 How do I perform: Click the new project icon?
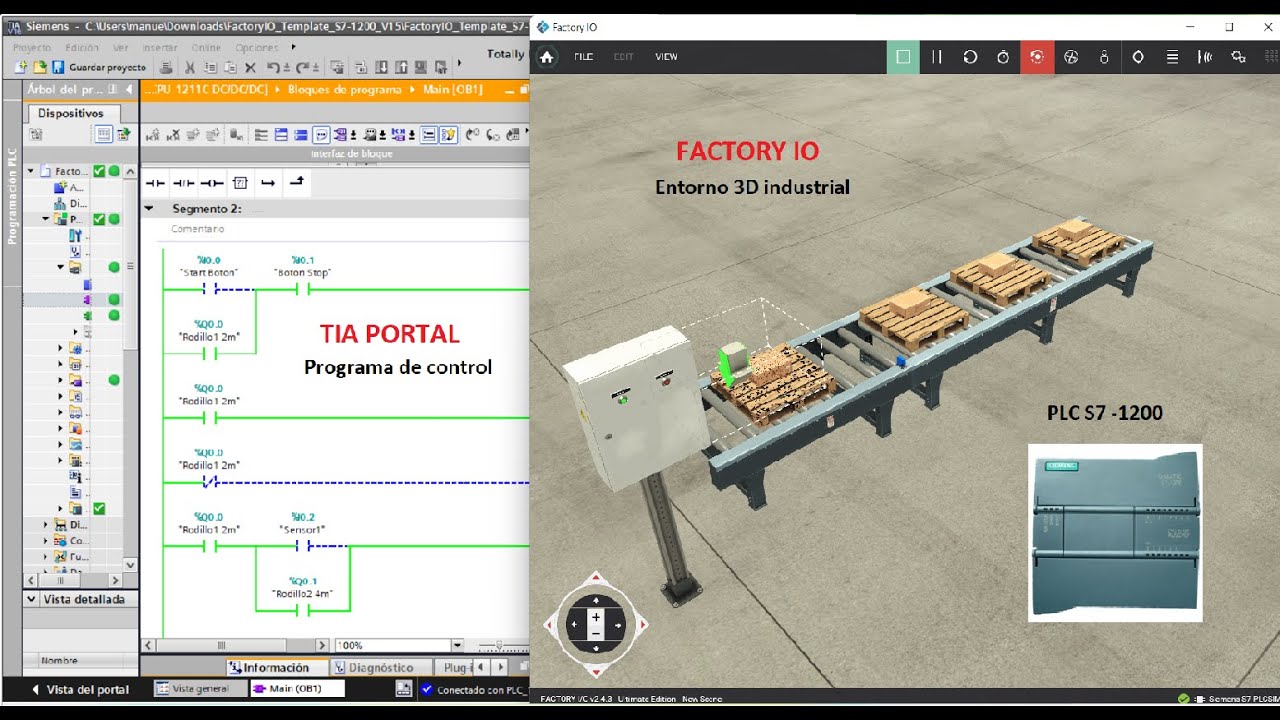click(22, 67)
